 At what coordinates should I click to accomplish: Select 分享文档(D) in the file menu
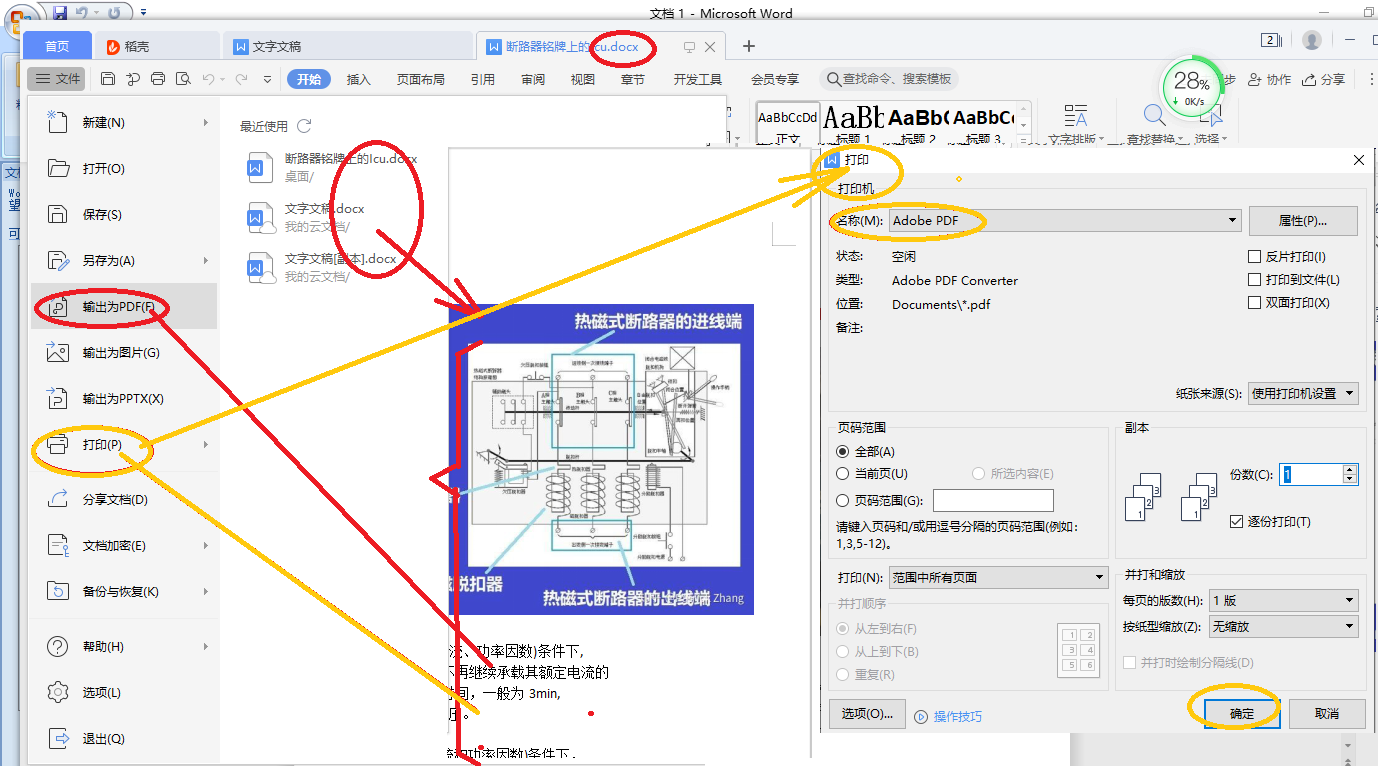point(124,499)
